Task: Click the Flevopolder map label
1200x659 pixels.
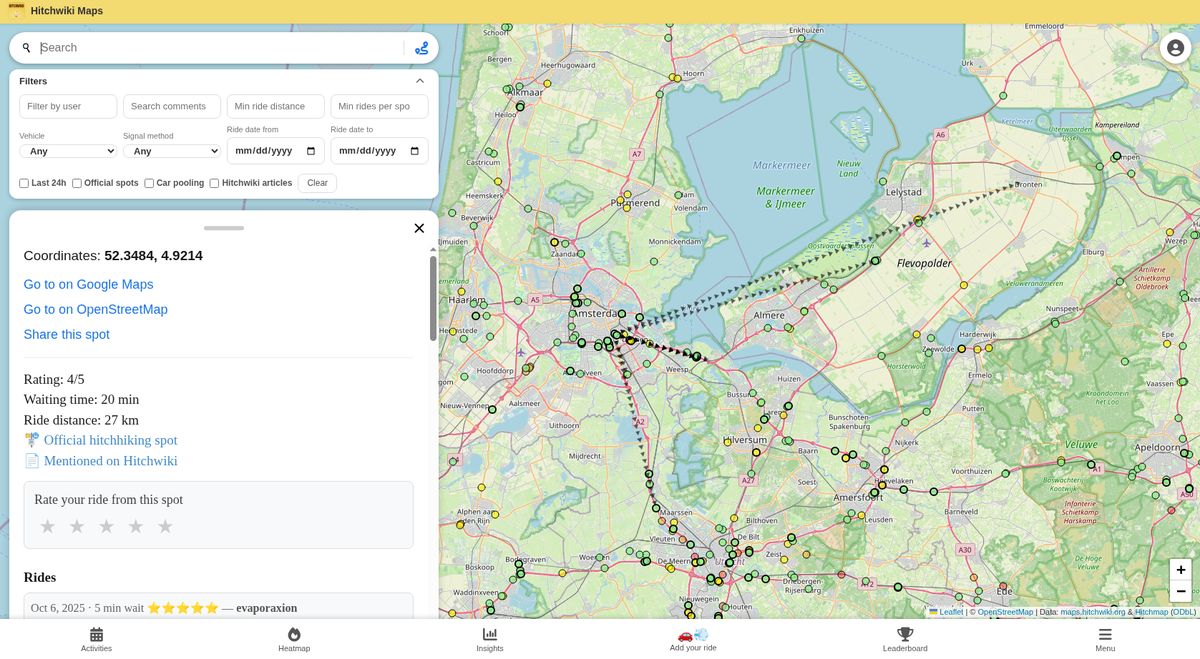Action: 924,264
